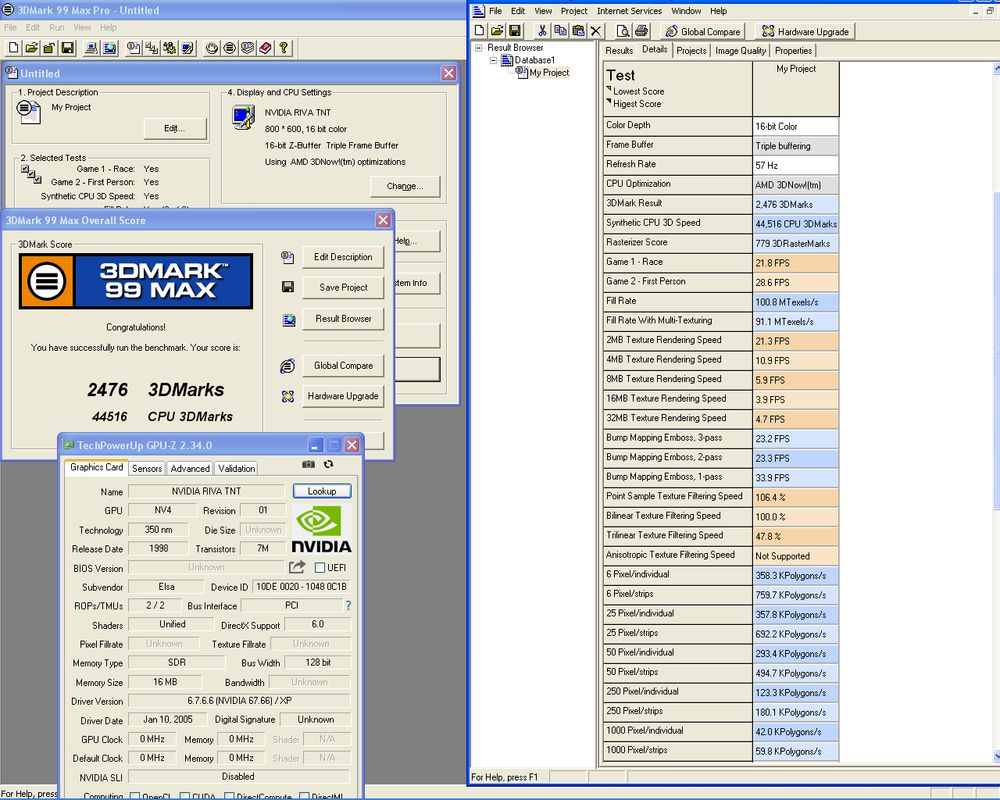
Task: Switch to the Projects tab
Action: pyautogui.click(x=691, y=50)
